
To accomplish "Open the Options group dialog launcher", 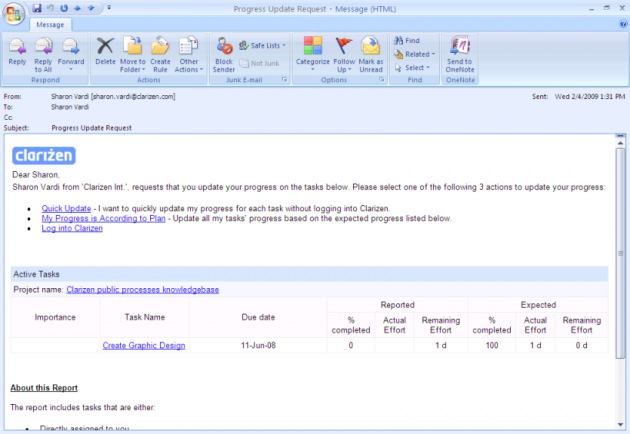I will tap(381, 80).
